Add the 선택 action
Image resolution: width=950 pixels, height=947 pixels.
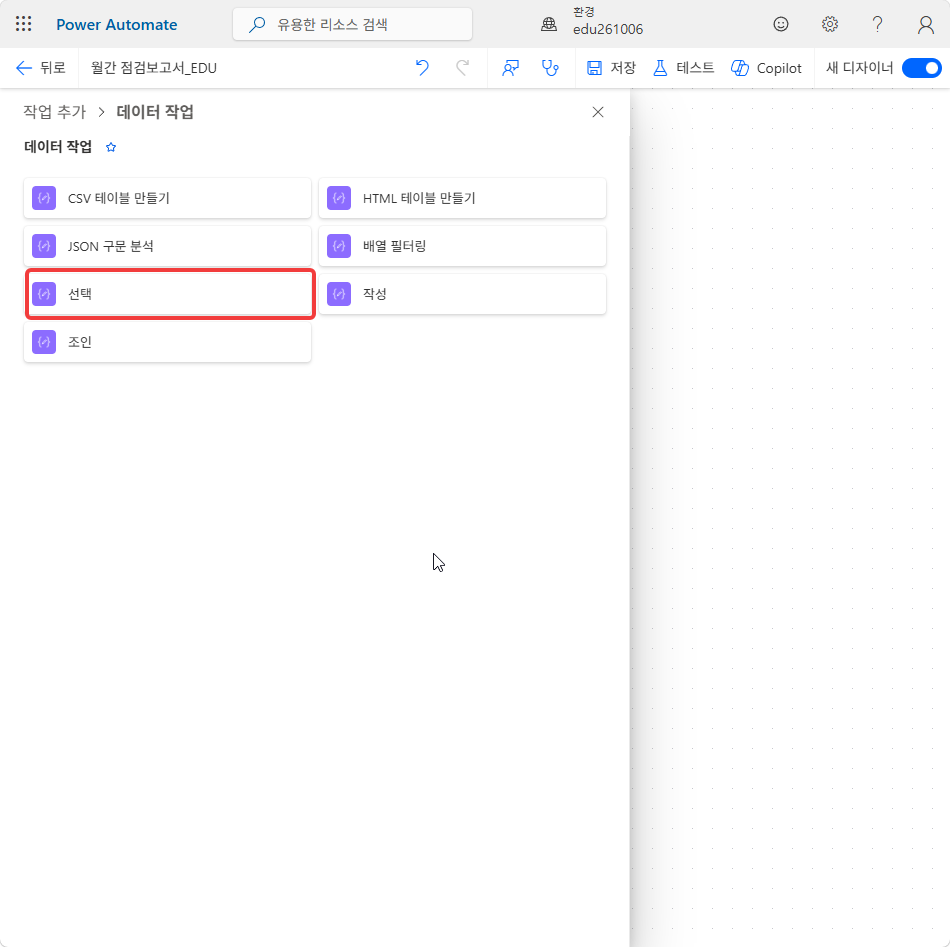click(x=170, y=294)
